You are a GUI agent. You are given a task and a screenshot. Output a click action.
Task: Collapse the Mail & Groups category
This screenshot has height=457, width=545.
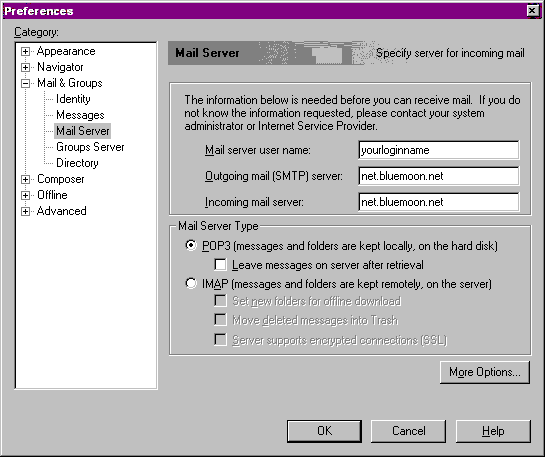(25, 83)
